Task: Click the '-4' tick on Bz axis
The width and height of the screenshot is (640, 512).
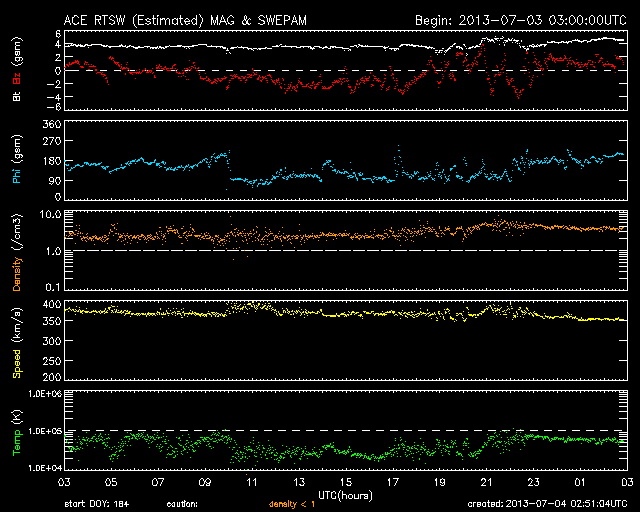Action: pos(55,98)
